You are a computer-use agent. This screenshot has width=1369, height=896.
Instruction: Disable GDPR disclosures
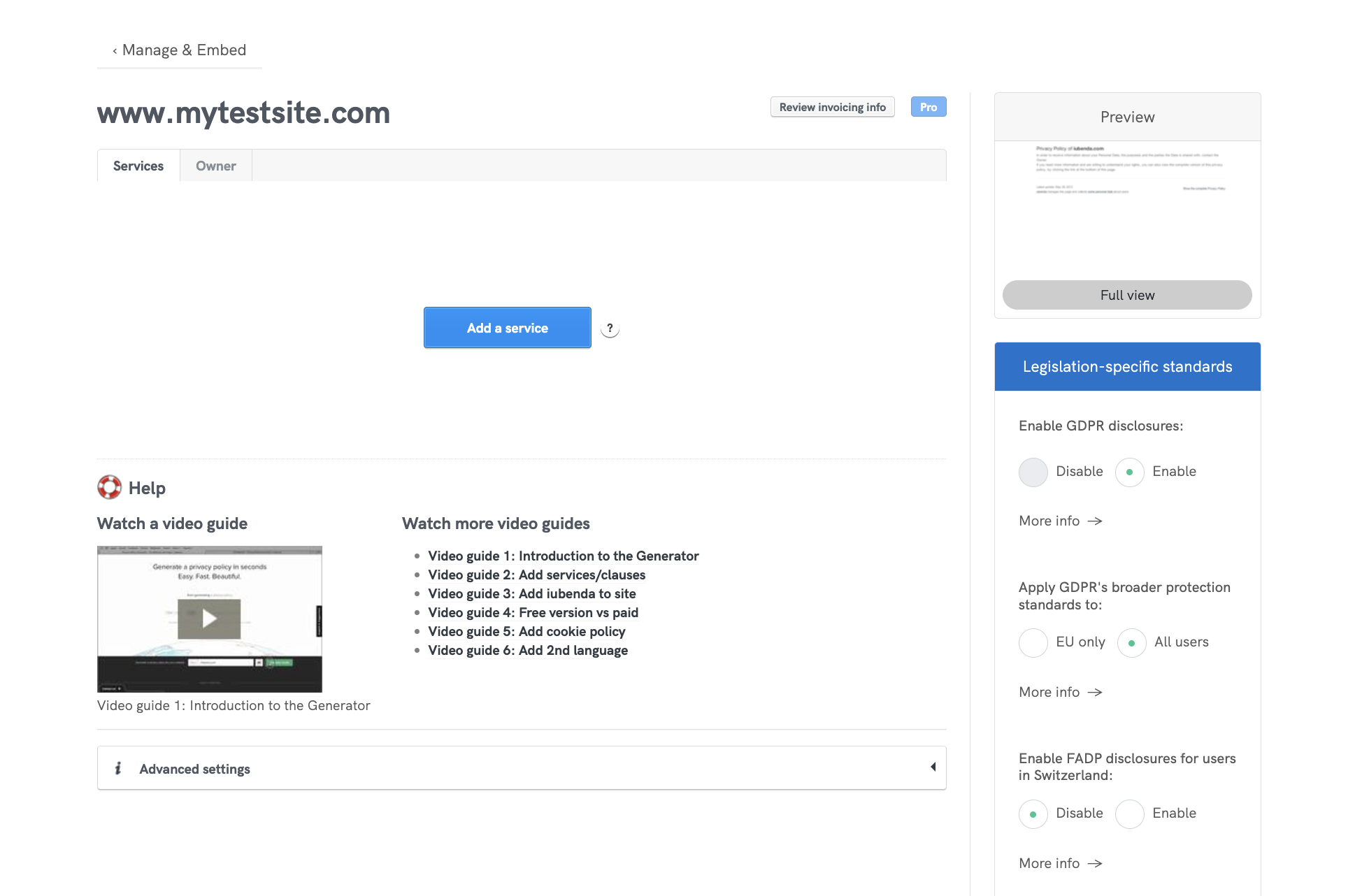click(x=1033, y=472)
